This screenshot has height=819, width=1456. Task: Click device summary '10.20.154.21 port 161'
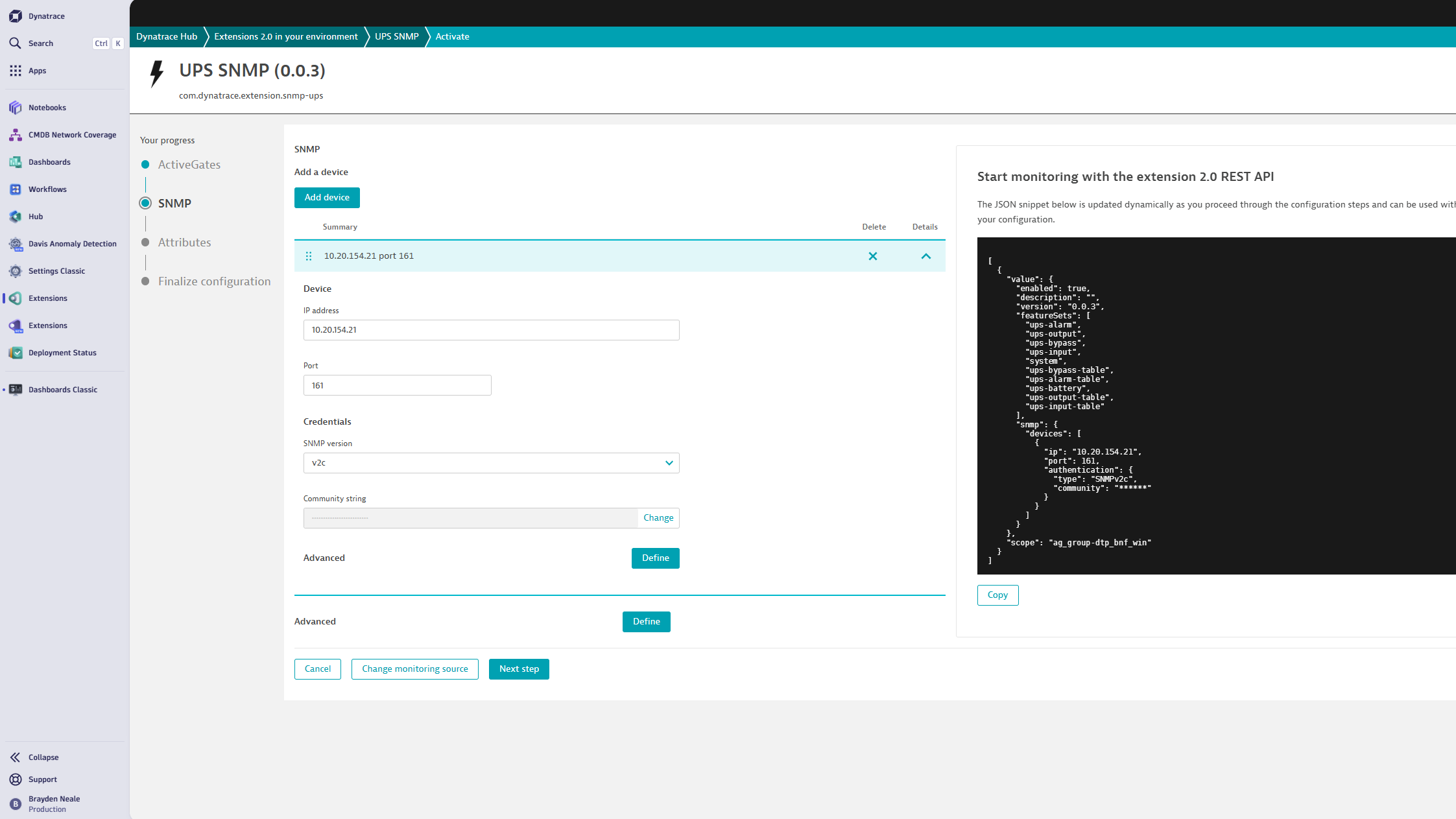(x=369, y=256)
